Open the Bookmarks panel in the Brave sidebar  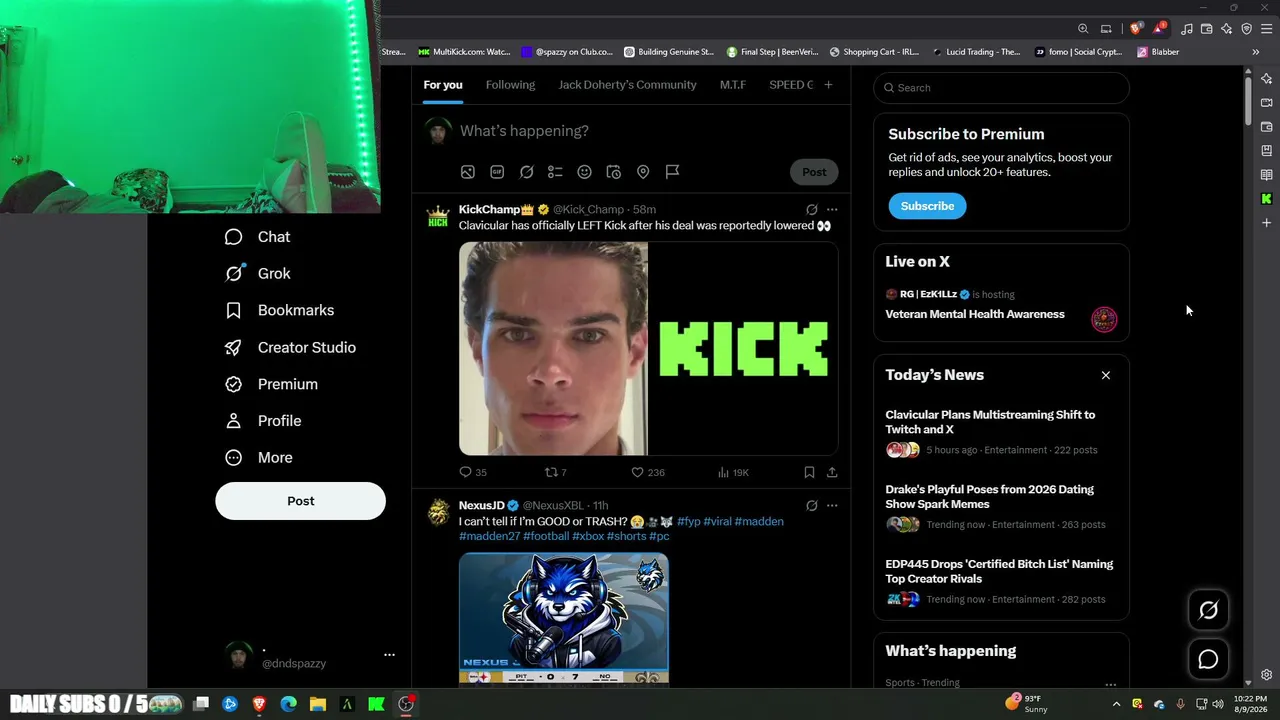pos(1266,151)
